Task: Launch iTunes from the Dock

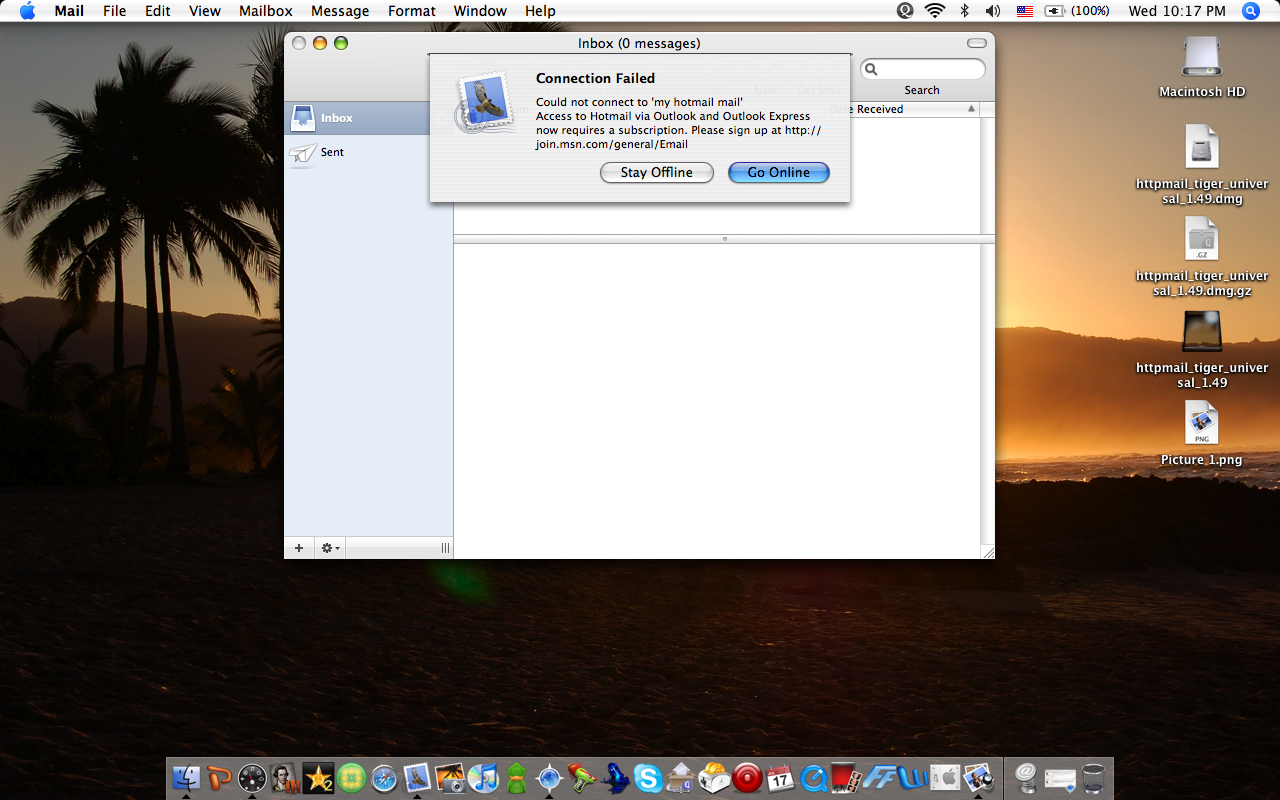Action: pos(483,778)
